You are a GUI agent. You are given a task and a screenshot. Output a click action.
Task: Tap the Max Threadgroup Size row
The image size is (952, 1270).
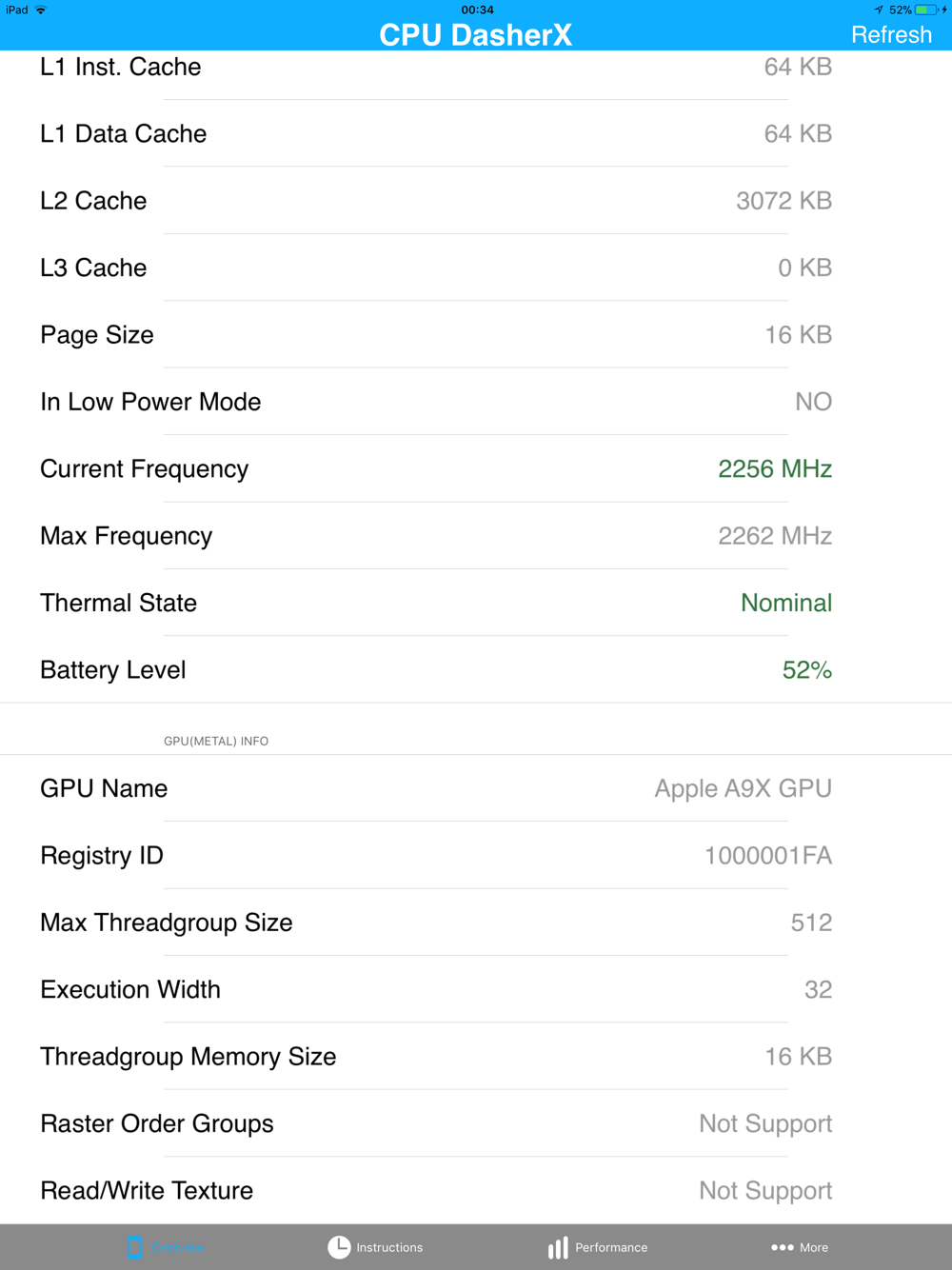(x=476, y=923)
